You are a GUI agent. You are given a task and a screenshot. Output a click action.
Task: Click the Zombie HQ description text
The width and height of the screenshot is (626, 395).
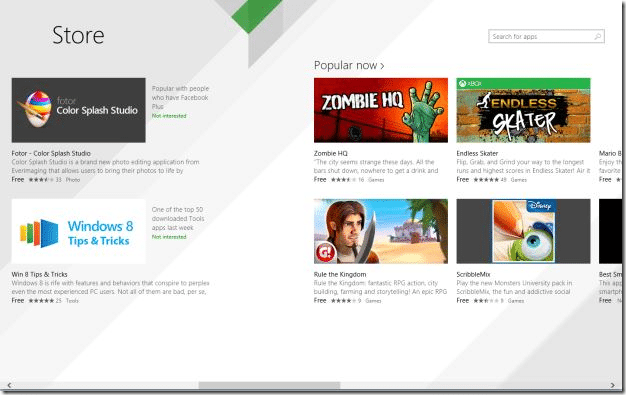[x=376, y=167]
